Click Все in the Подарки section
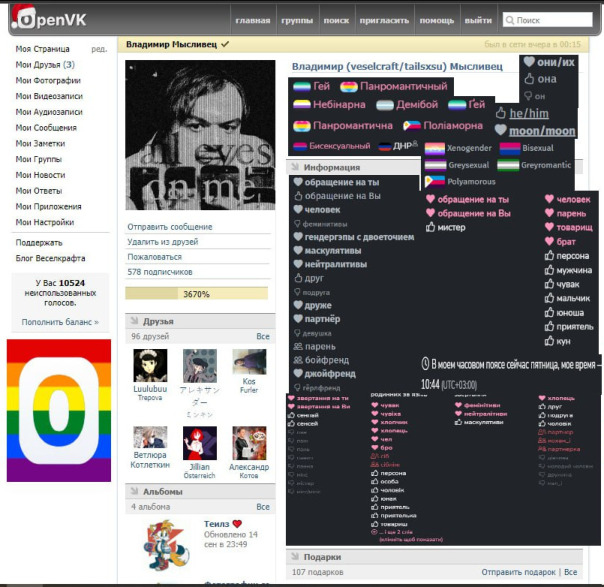The width and height of the screenshot is (604, 587). tap(570, 572)
